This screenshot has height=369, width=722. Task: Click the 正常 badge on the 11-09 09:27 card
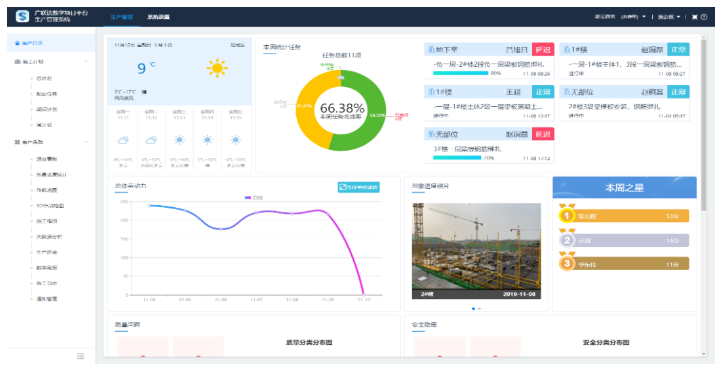(x=678, y=49)
